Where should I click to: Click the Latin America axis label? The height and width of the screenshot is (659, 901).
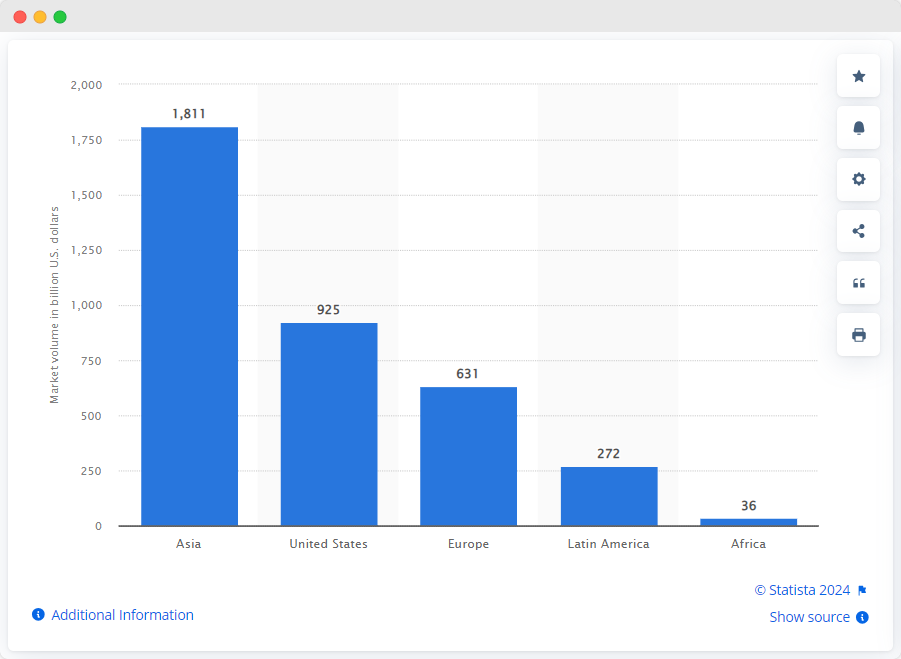coord(609,544)
